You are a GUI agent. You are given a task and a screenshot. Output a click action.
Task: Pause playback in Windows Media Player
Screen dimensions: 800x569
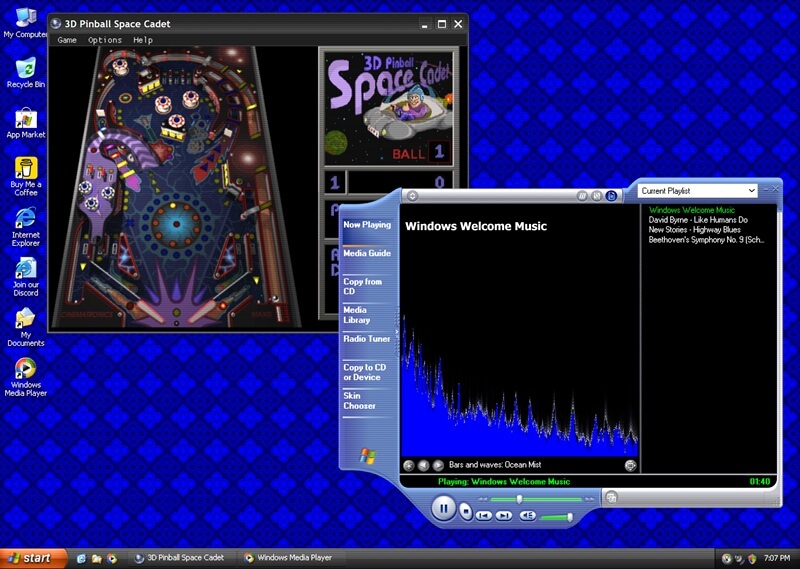click(443, 508)
